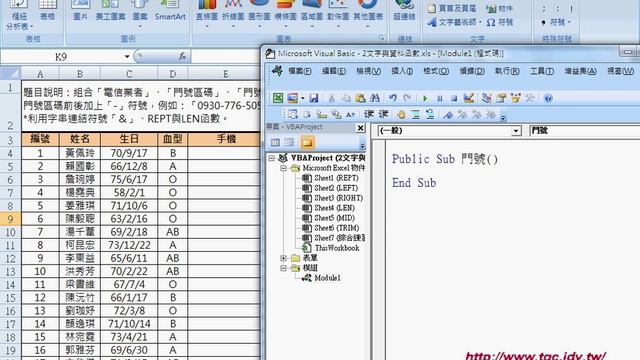Click the Redo arrow in VBA toolbar

pos(407,98)
